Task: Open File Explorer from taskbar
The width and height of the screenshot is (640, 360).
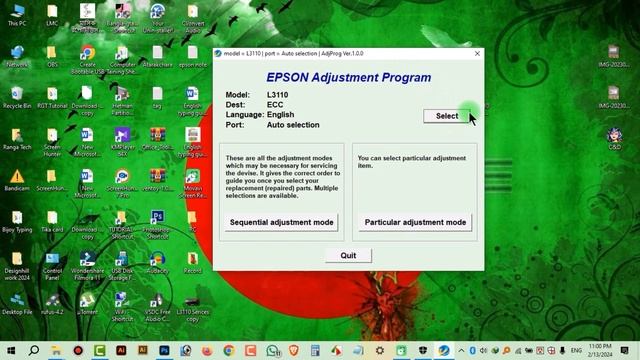Action: coord(56,351)
